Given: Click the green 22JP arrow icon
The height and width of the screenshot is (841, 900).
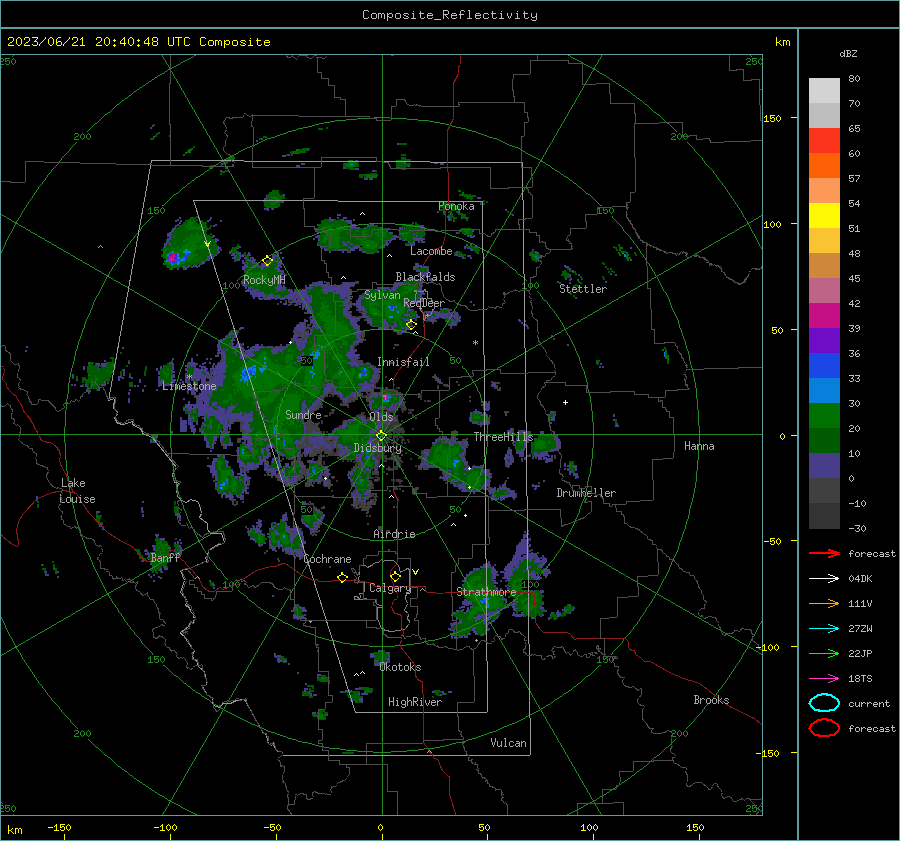Looking at the screenshot, I should 824,653.
